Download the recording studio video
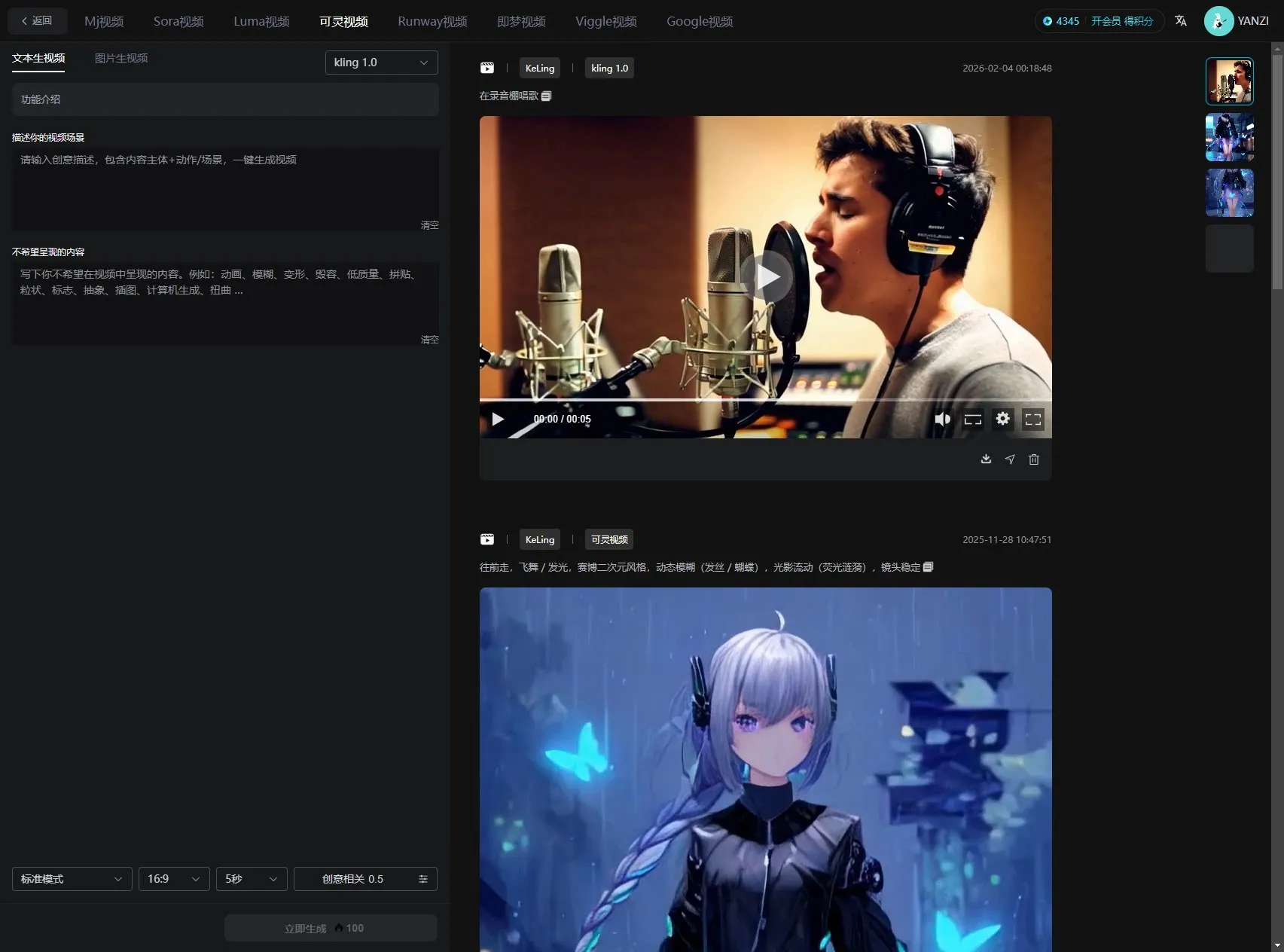The image size is (1284, 952). 986,459
